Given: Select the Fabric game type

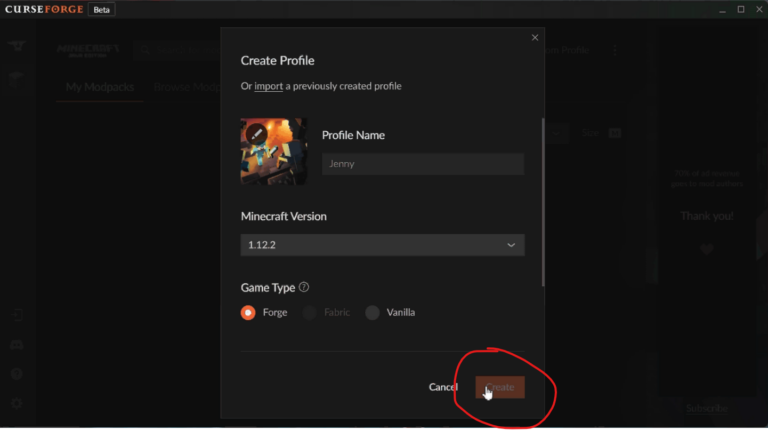Looking at the screenshot, I should pos(310,312).
